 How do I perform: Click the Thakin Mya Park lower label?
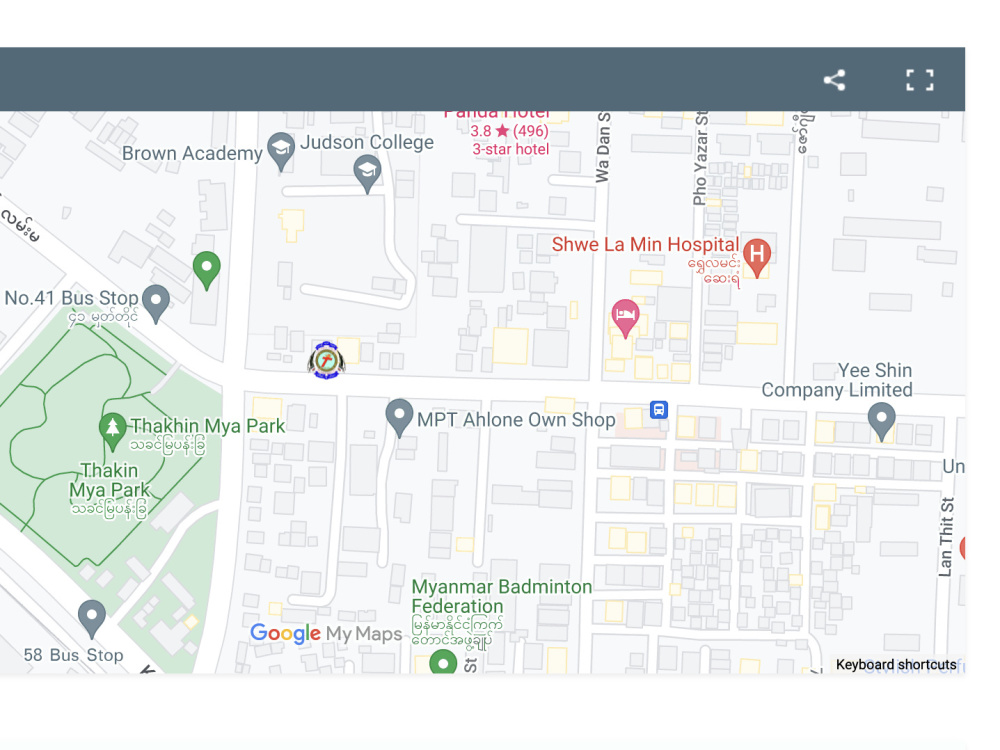click(x=110, y=480)
